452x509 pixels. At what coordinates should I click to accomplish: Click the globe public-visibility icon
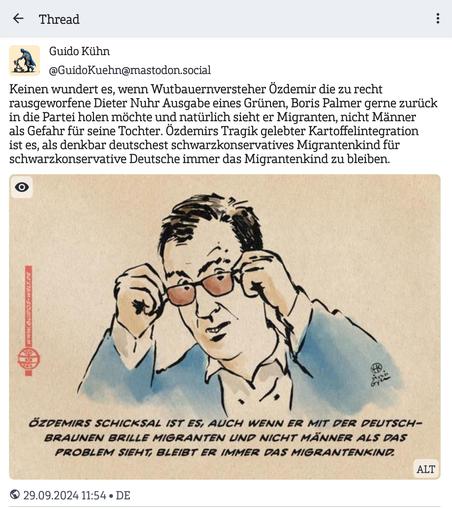click(15, 494)
